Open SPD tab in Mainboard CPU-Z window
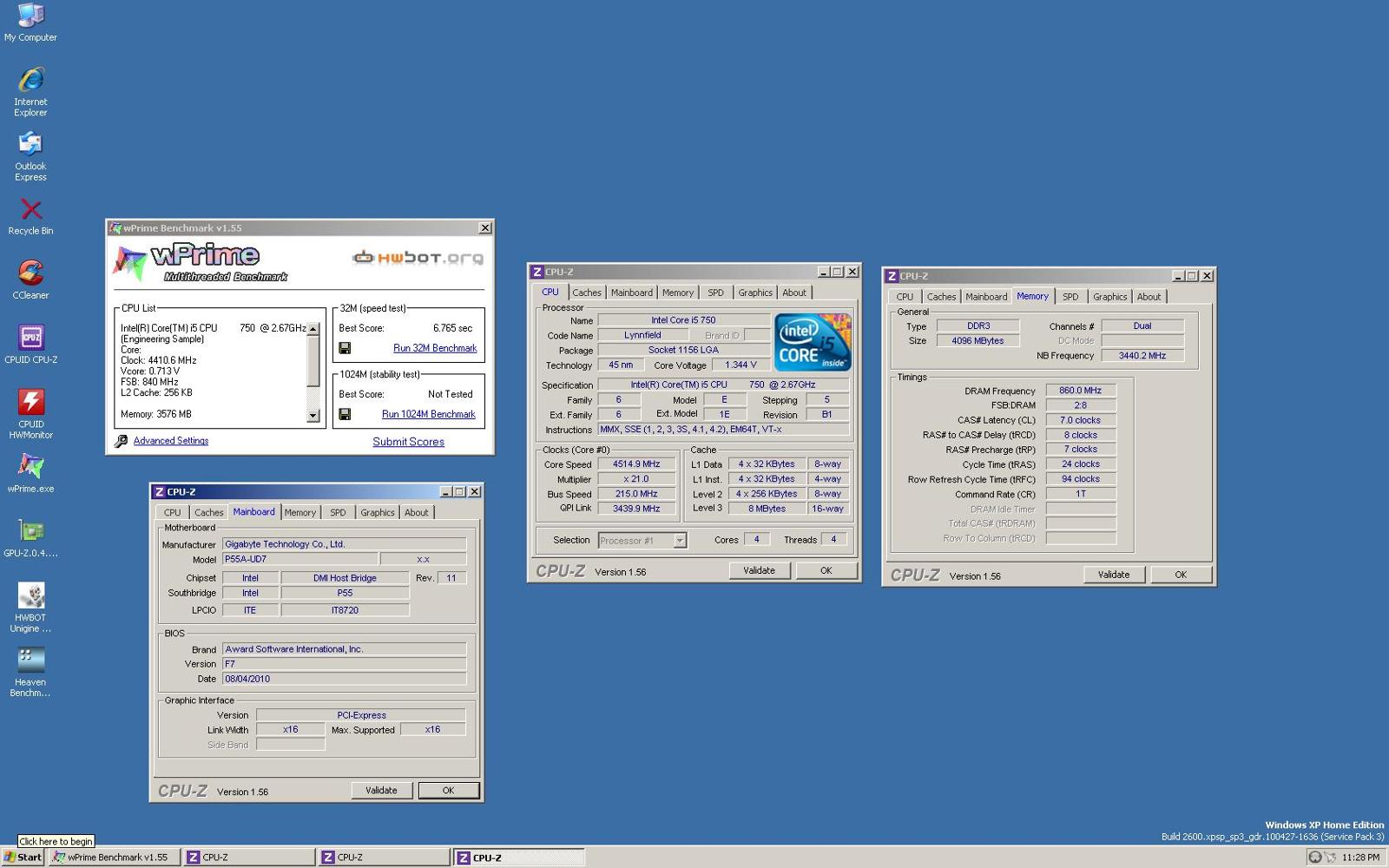This screenshot has width=1389, height=868. pos(338,512)
